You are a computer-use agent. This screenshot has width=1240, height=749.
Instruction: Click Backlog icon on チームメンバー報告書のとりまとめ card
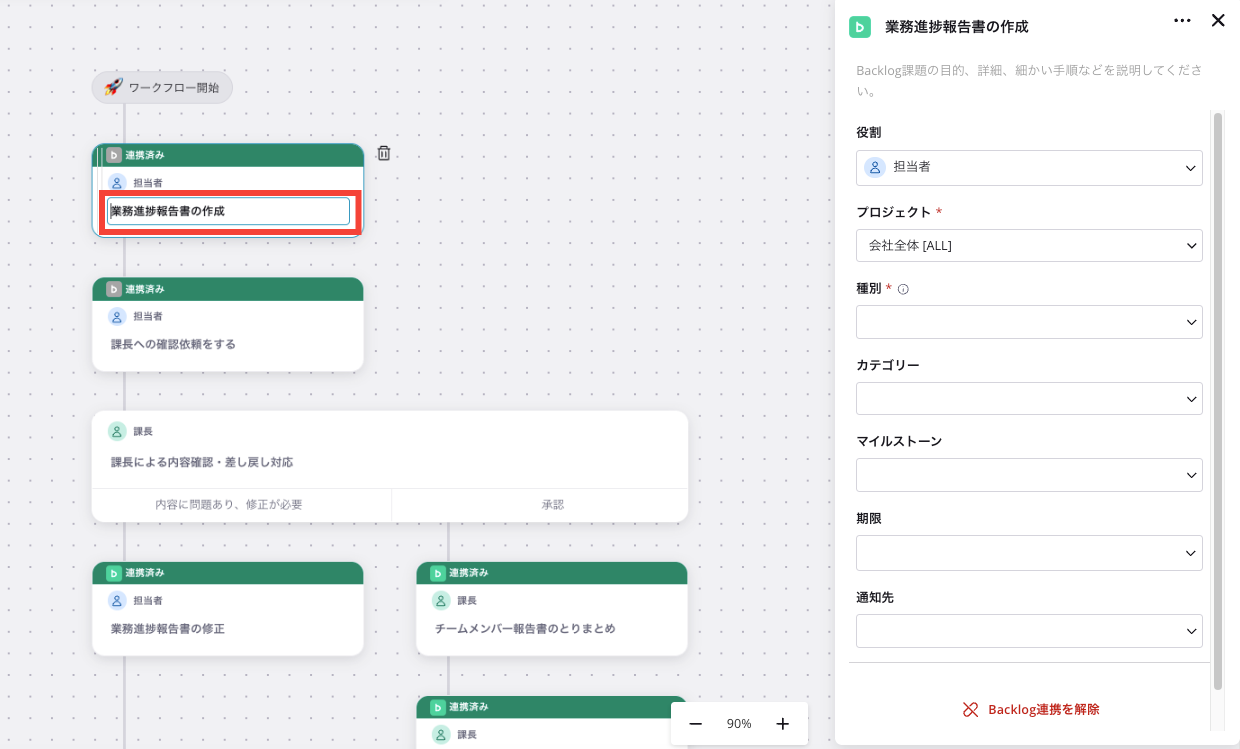point(438,573)
